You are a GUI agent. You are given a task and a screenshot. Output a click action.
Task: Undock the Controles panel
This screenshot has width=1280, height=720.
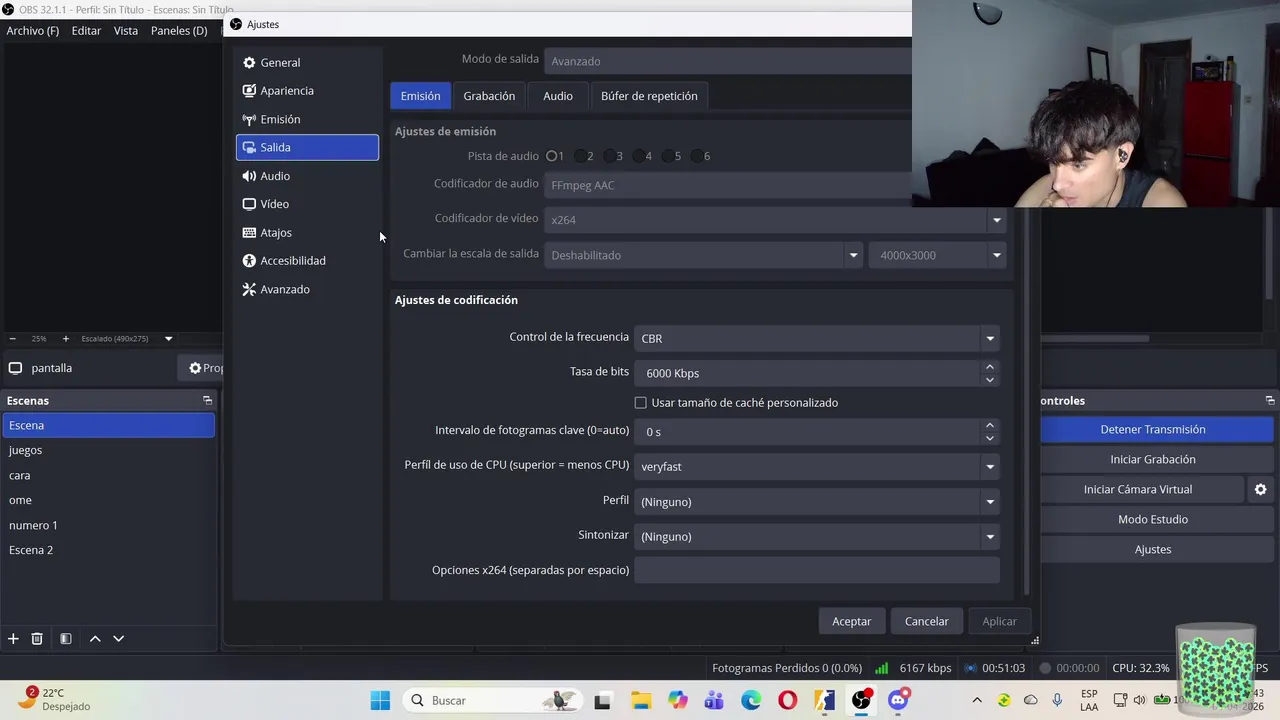click(x=1270, y=400)
